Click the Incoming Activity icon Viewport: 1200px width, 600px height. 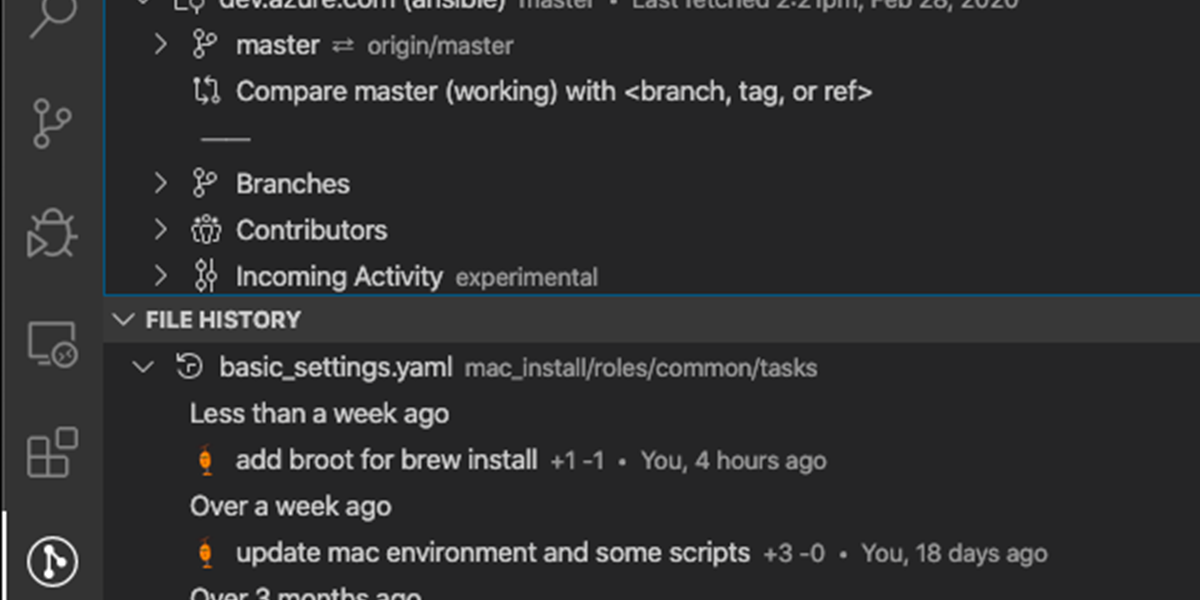coord(205,276)
